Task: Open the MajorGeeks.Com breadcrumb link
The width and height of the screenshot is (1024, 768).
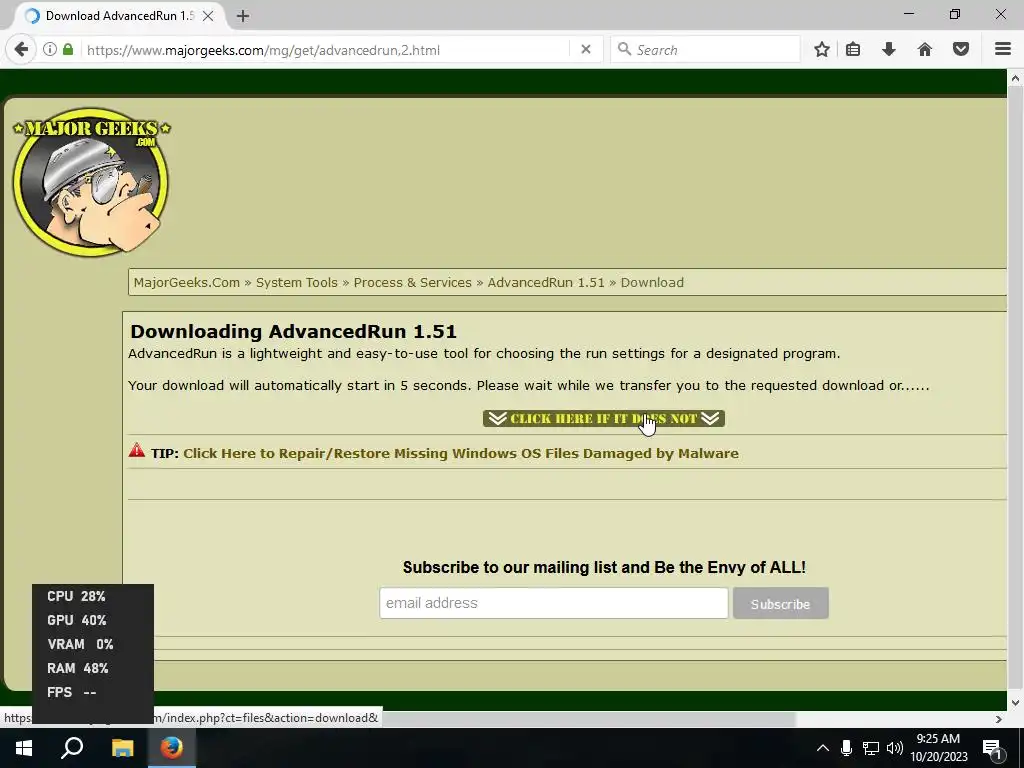Action: 187,283
